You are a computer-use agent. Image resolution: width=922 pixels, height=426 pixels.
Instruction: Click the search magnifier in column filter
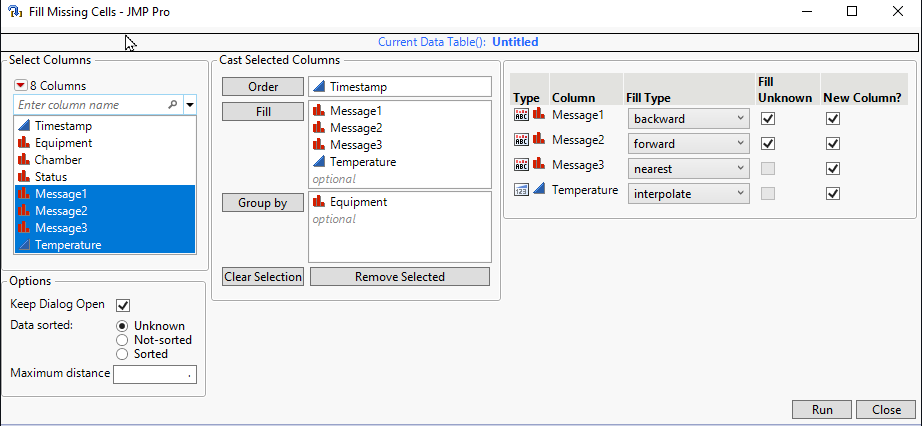[173, 104]
